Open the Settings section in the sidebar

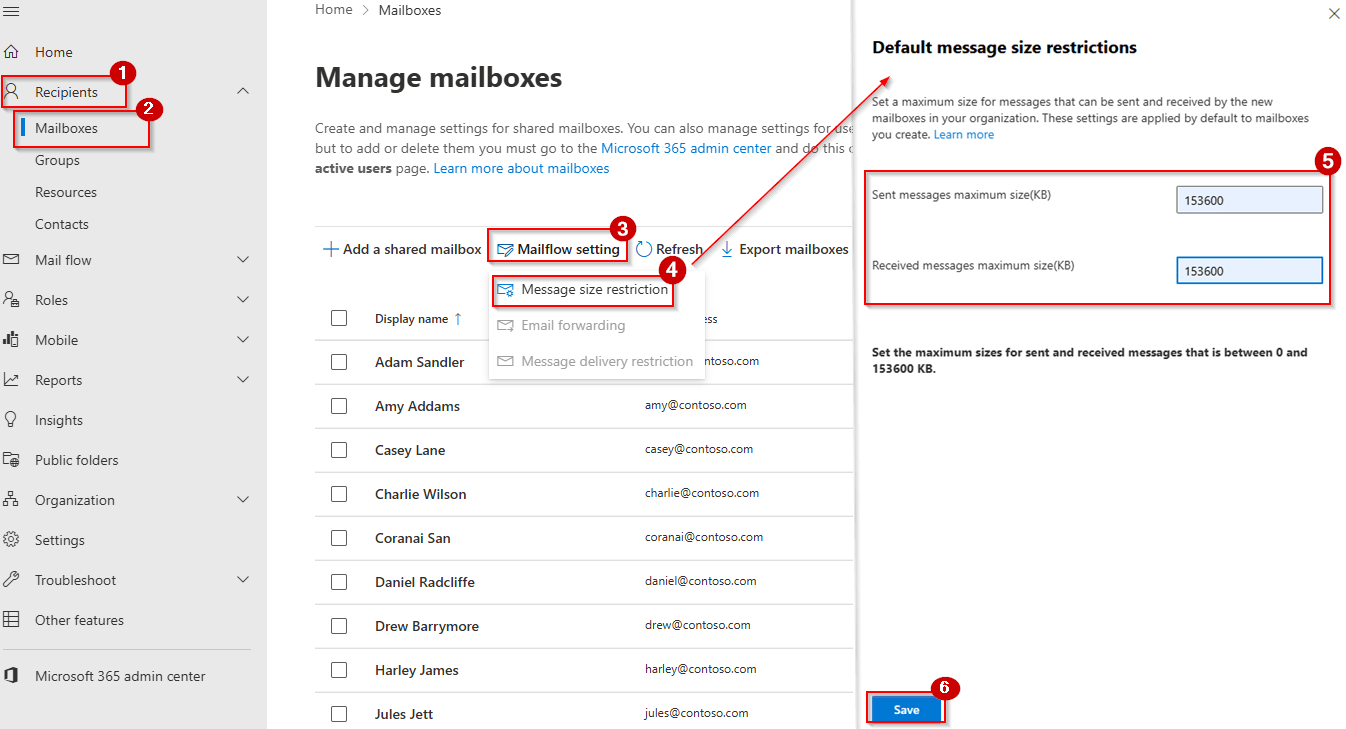(x=62, y=539)
